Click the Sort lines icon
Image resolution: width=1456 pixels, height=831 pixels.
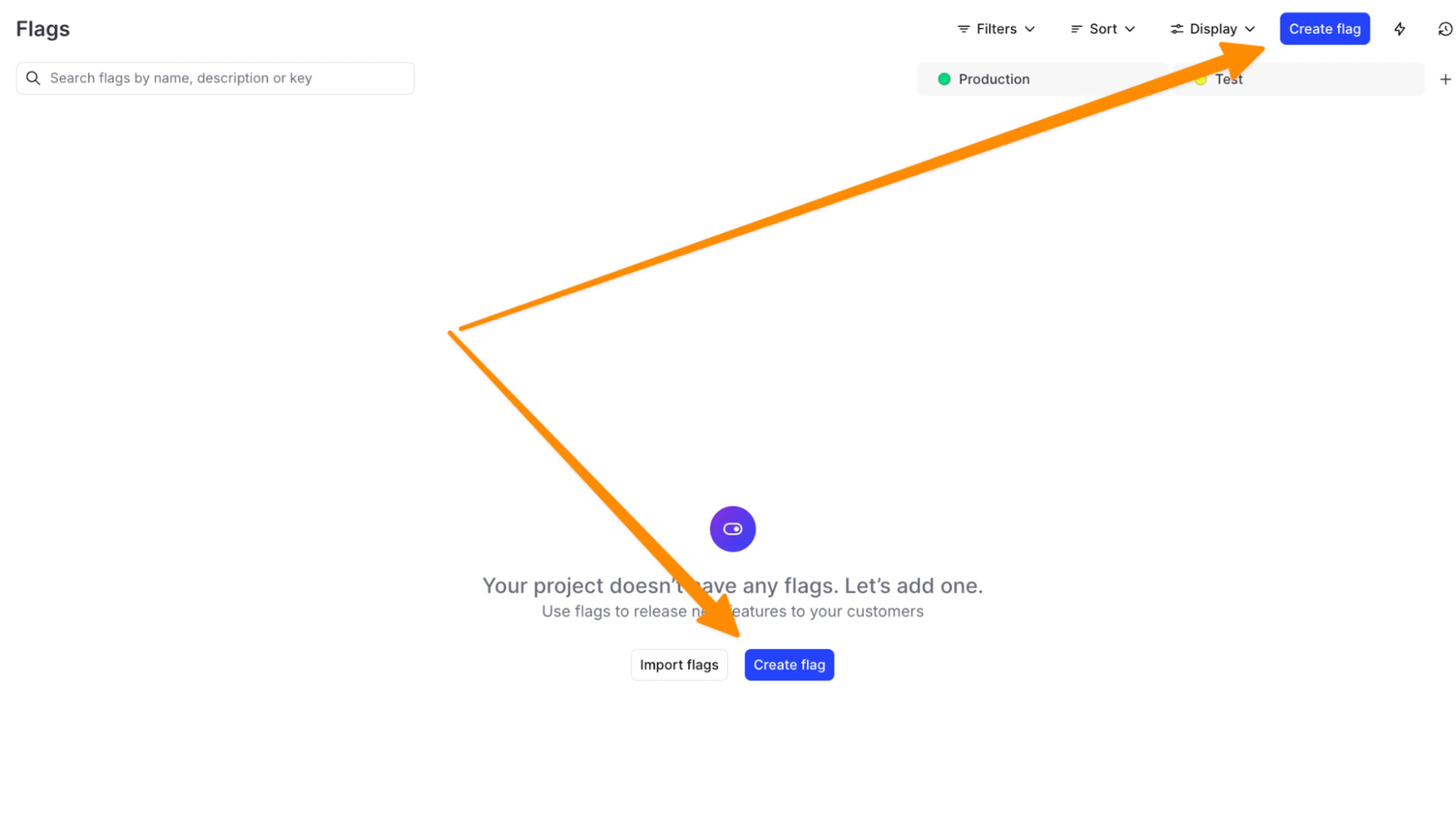pos(1076,29)
